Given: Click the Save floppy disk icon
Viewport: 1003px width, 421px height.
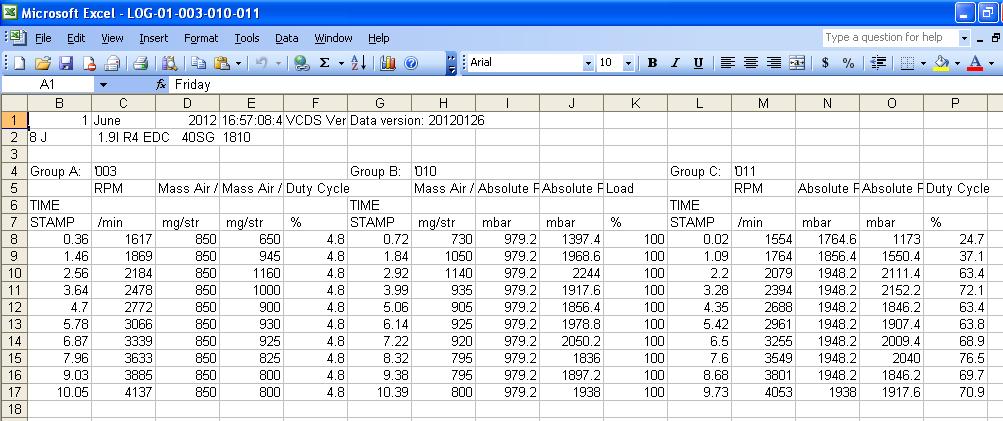Looking at the screenshot, I should tap(66, 63).
